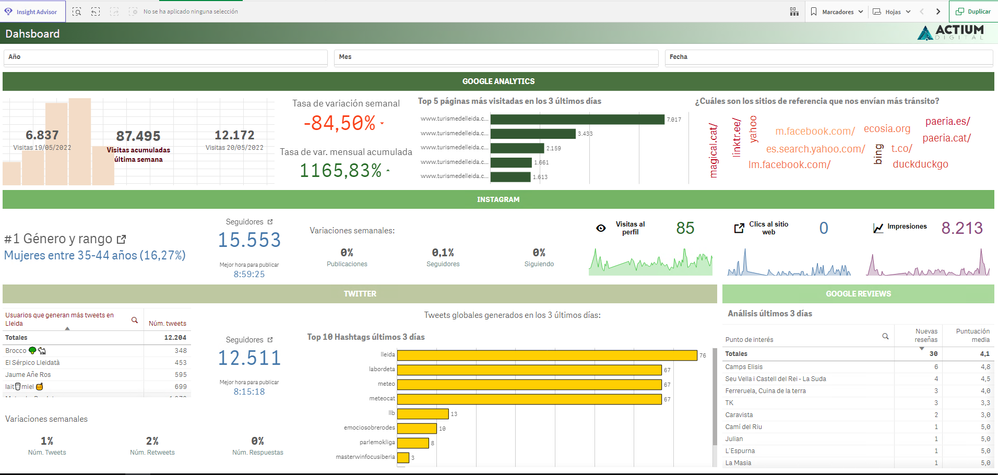Click the Duplicar button
Viewport: 998px width, 475px height.
point(972,12)
